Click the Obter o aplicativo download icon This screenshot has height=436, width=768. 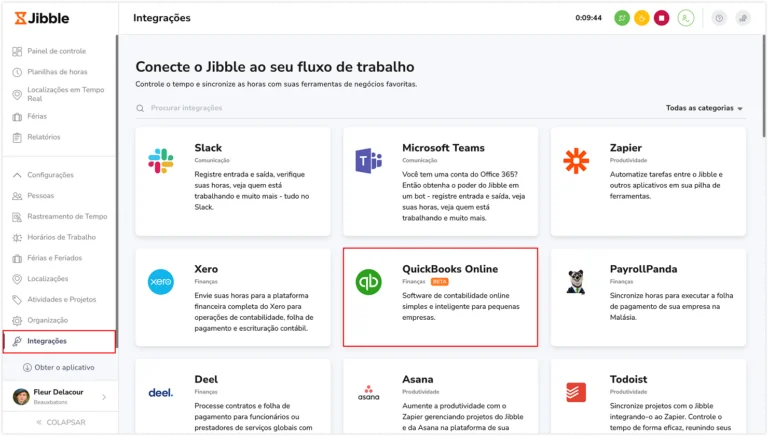click(27, 367)
